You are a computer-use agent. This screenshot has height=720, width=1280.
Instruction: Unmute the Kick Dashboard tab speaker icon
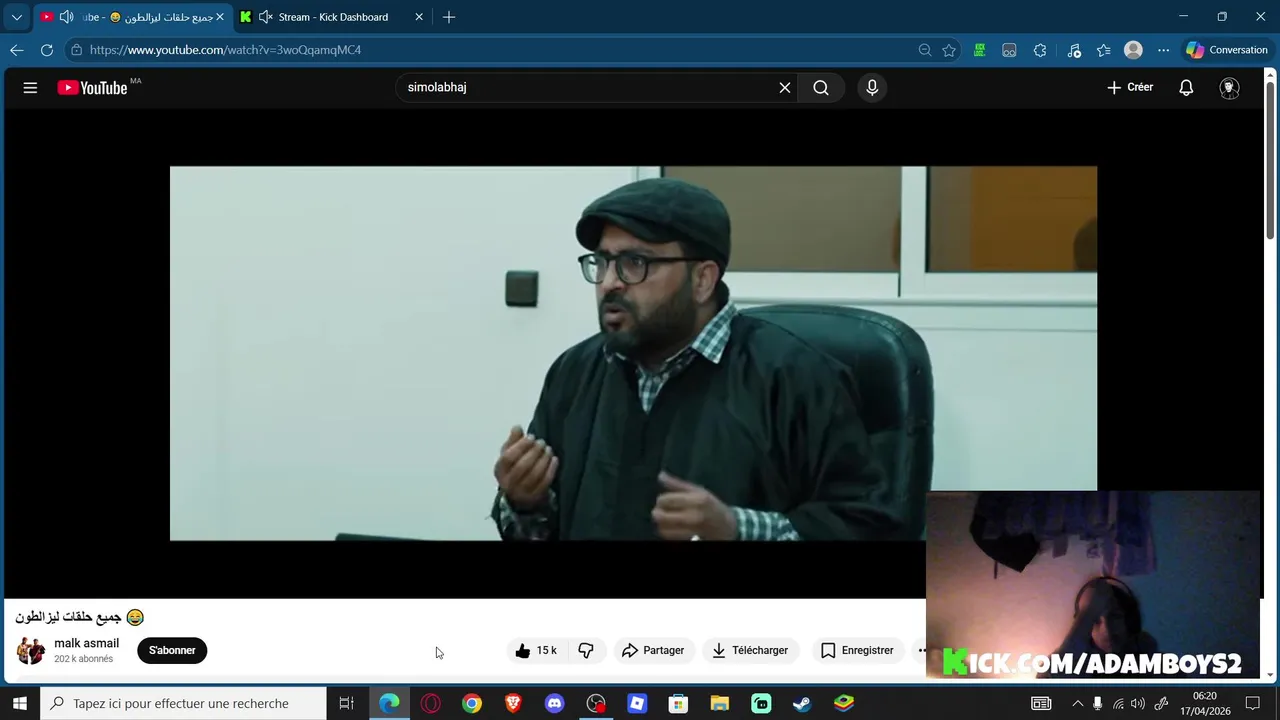coord(266,17)
